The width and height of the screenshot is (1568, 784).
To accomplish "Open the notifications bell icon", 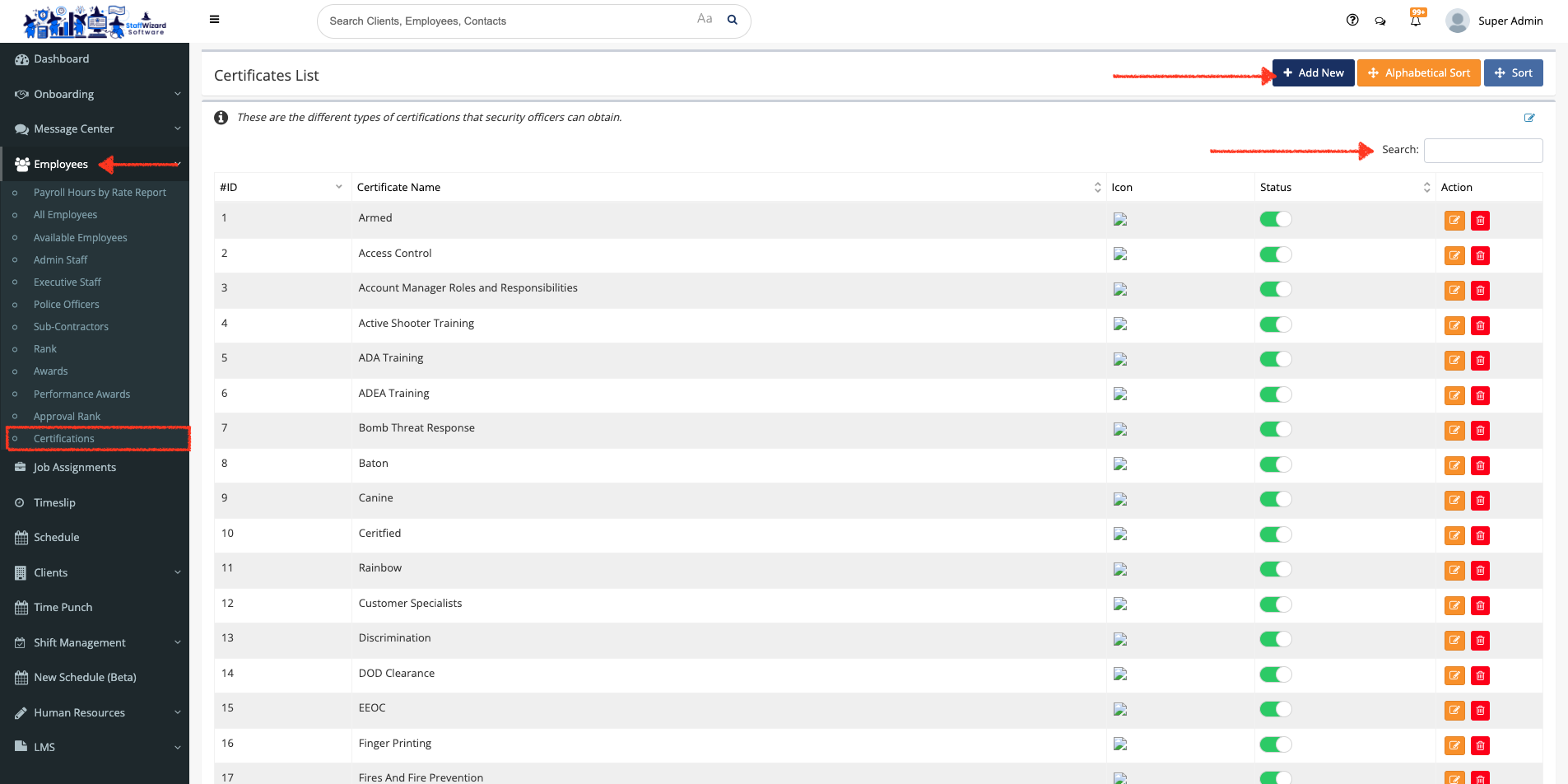I will point(1416,21).
